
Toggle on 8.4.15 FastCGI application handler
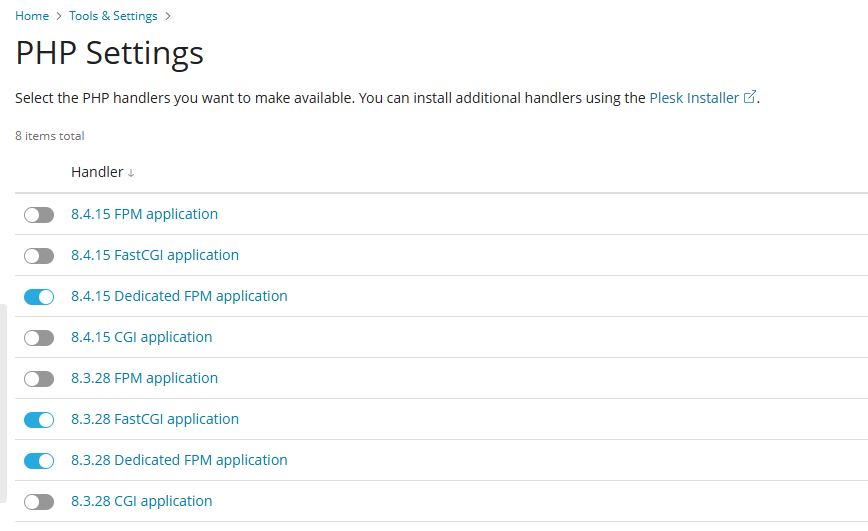[x=39, y=256]
